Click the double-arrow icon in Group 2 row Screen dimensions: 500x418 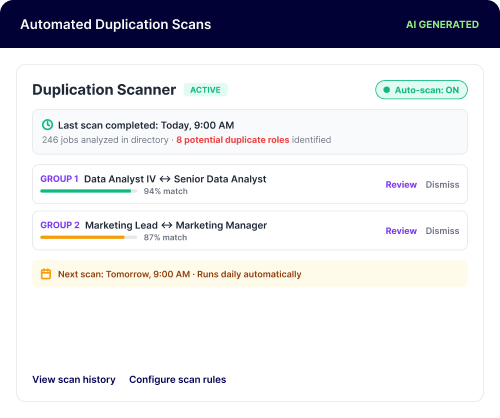click(167, 226)
